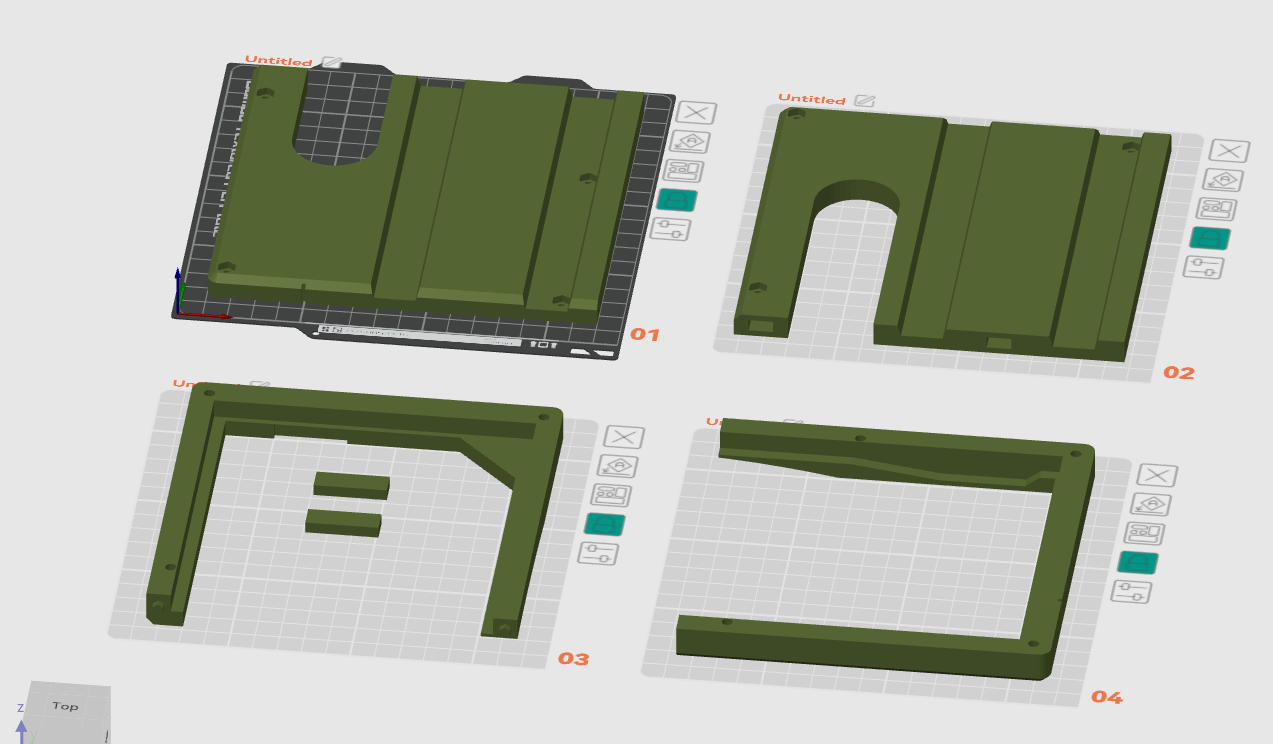Remove plate 02 with its X icon

coord(1229,151)
